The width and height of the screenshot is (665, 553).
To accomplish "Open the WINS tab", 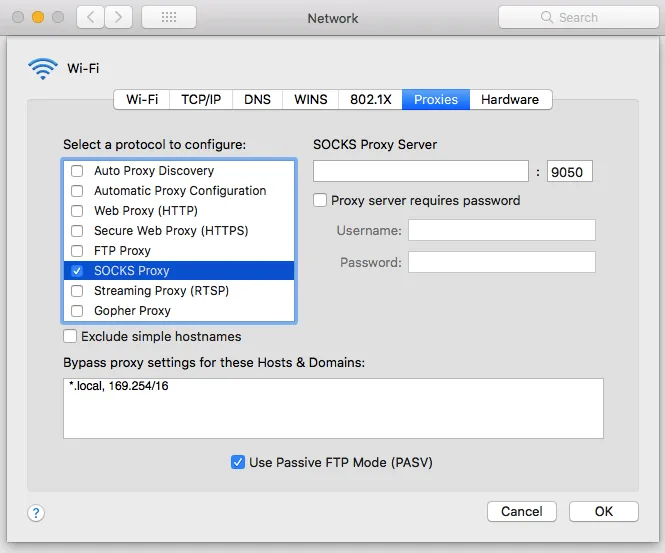I will pyautogui.click(x=310, y=100).
